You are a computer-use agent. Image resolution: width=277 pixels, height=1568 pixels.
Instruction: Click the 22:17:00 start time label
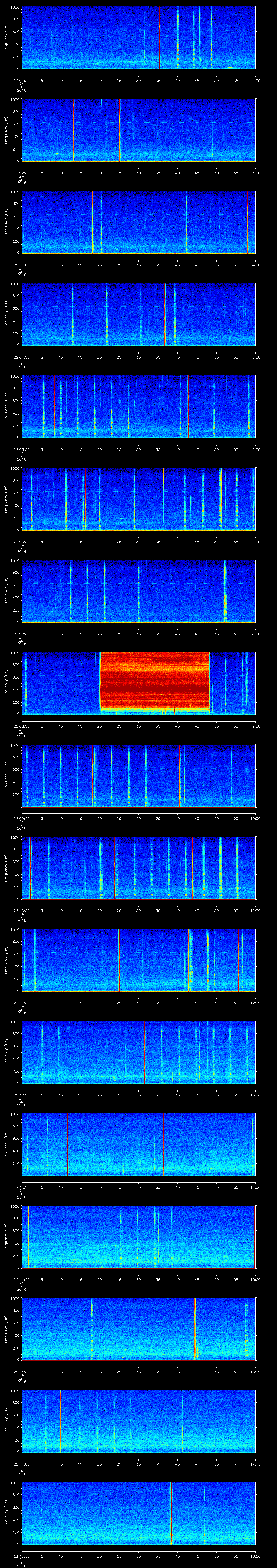point(21,1556)
